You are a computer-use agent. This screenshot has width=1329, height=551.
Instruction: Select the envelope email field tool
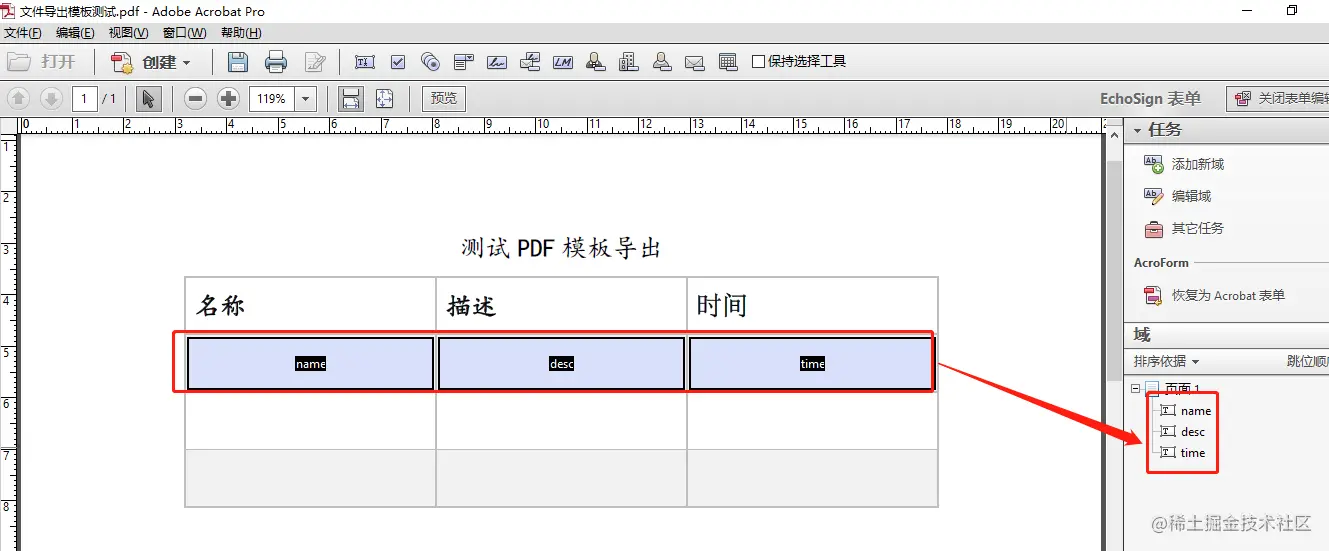click(x=695, y=62)
